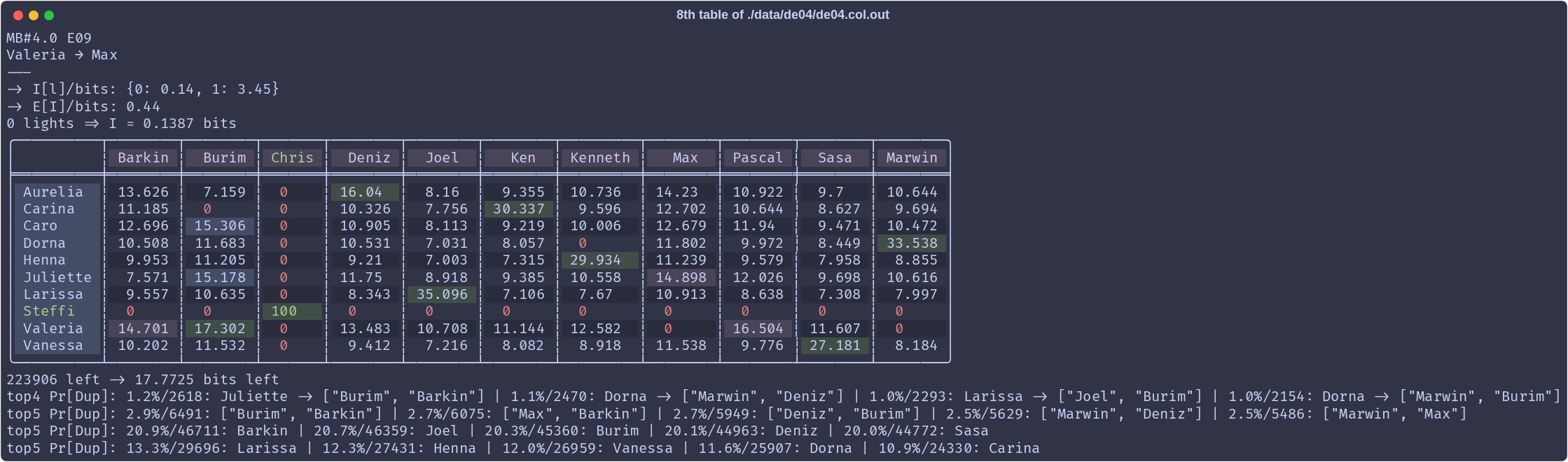
Task: Click the Juliette row label
Action: [57, 277]
